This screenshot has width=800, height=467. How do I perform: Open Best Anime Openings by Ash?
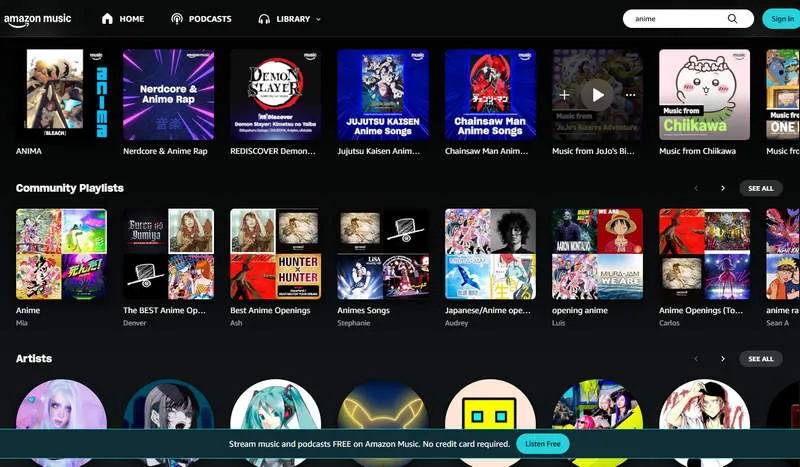(x=276, y=254)
